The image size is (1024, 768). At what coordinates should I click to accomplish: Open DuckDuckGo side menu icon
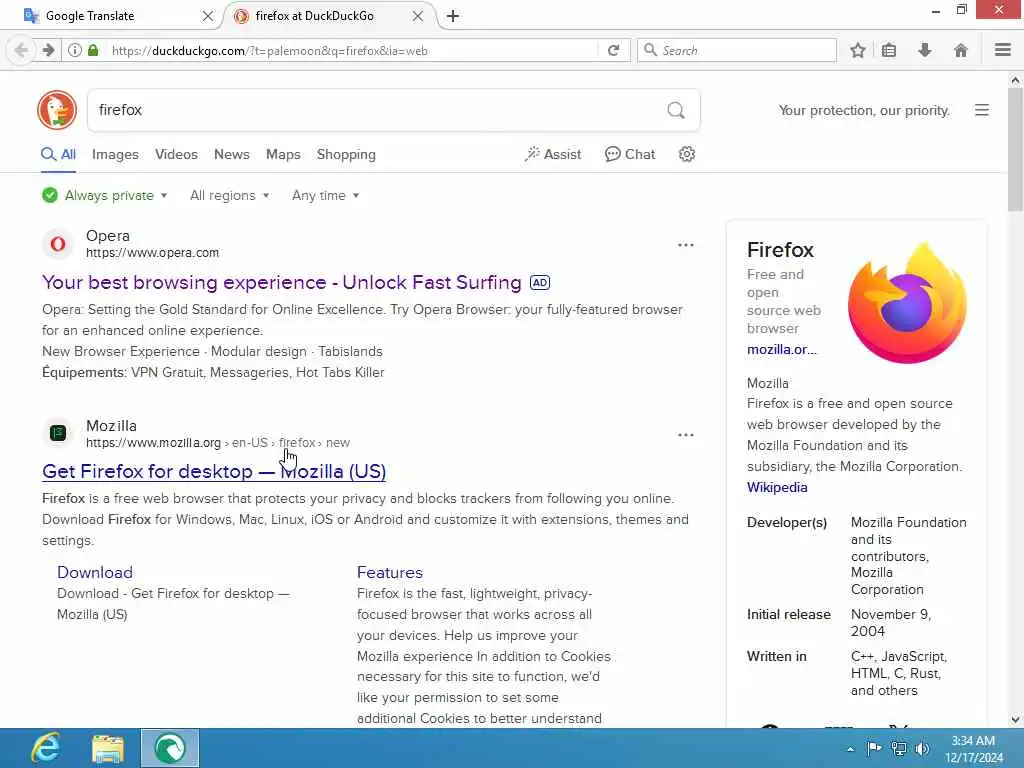tap(982, 110)
